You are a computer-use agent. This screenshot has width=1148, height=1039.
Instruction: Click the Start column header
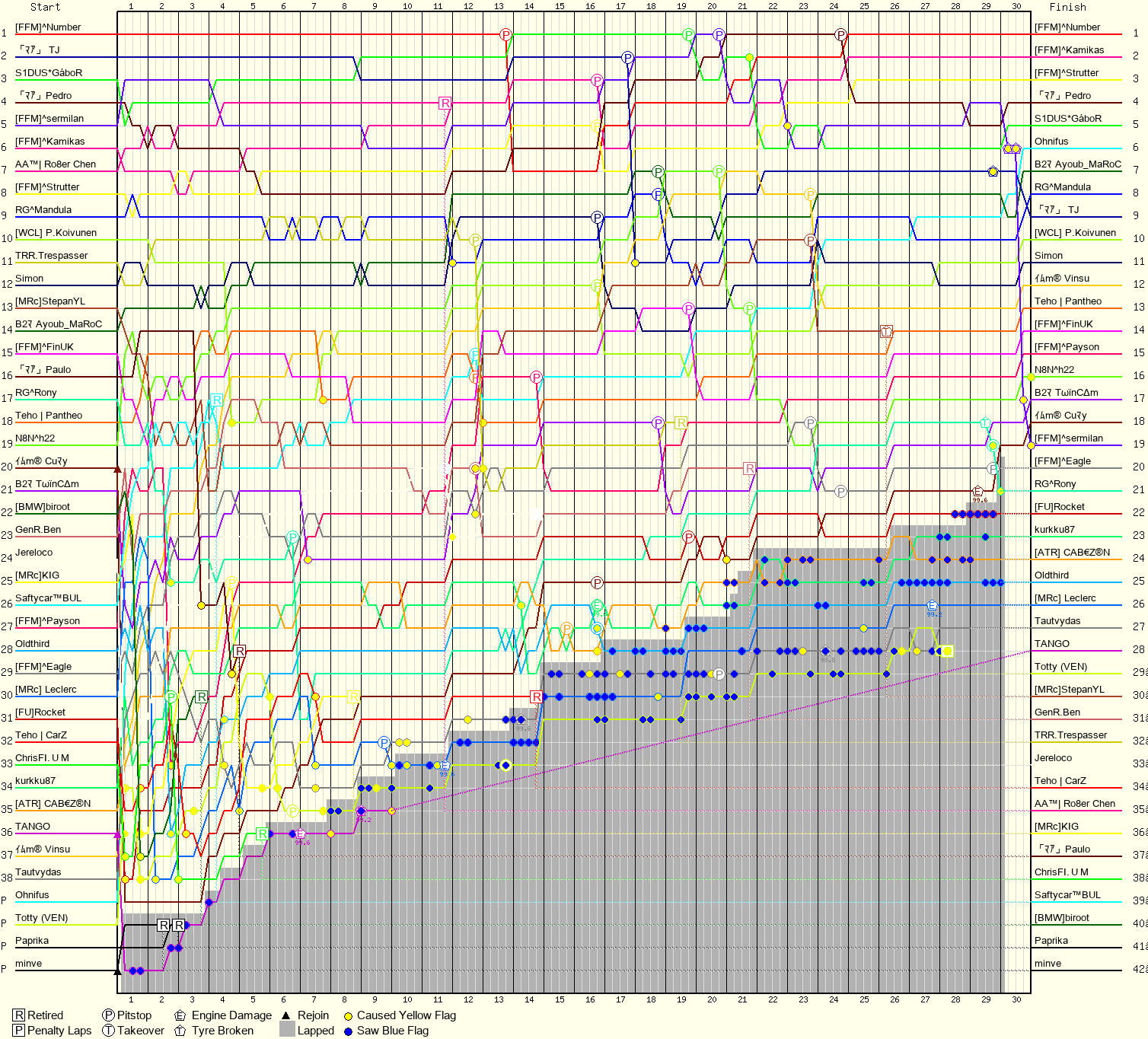click(x=45, y=7)
